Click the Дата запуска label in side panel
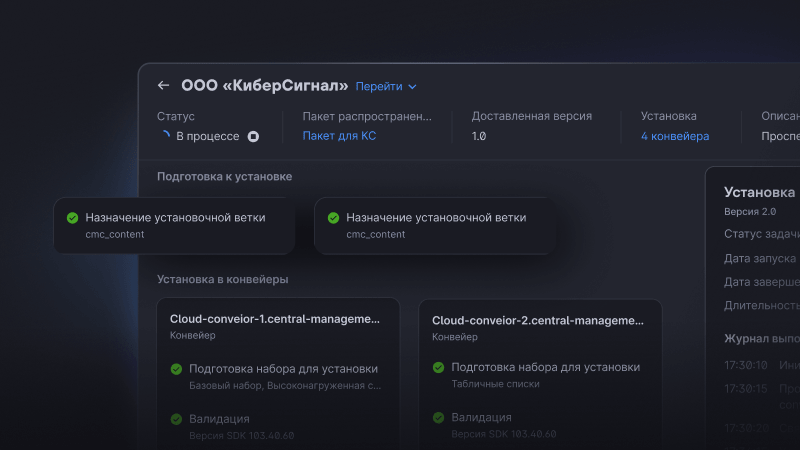Image resolution: width=800 pixels, height=450 pixels. 760,259
